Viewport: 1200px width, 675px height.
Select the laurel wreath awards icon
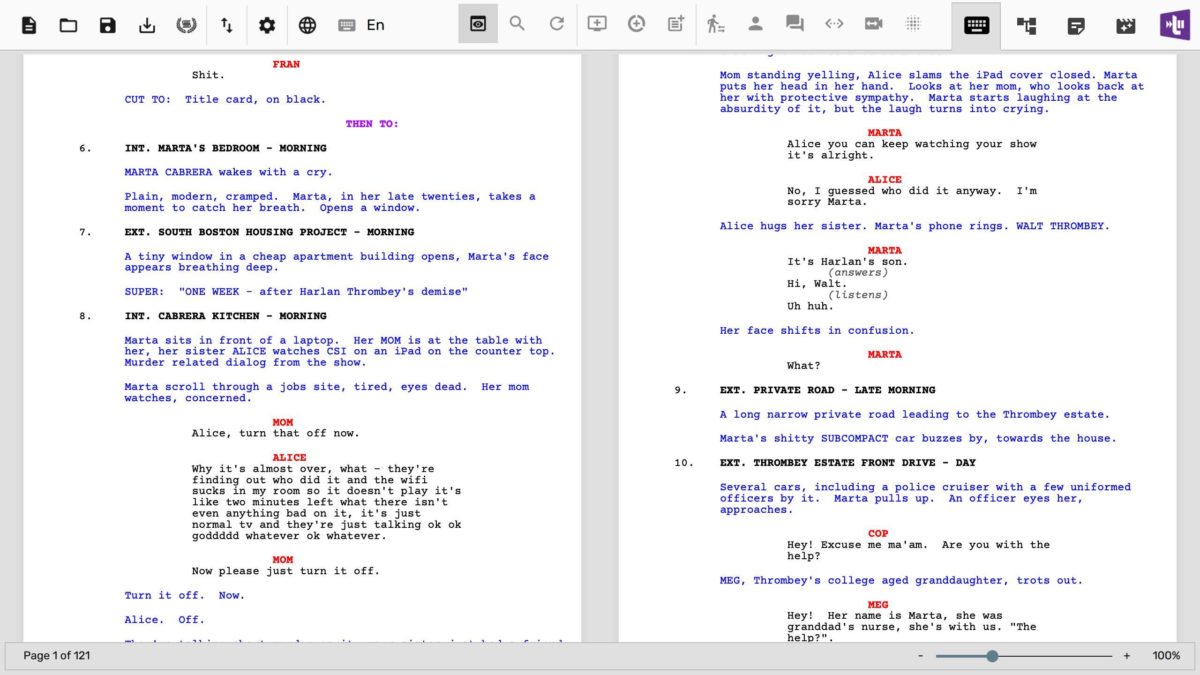coord(187,24)
